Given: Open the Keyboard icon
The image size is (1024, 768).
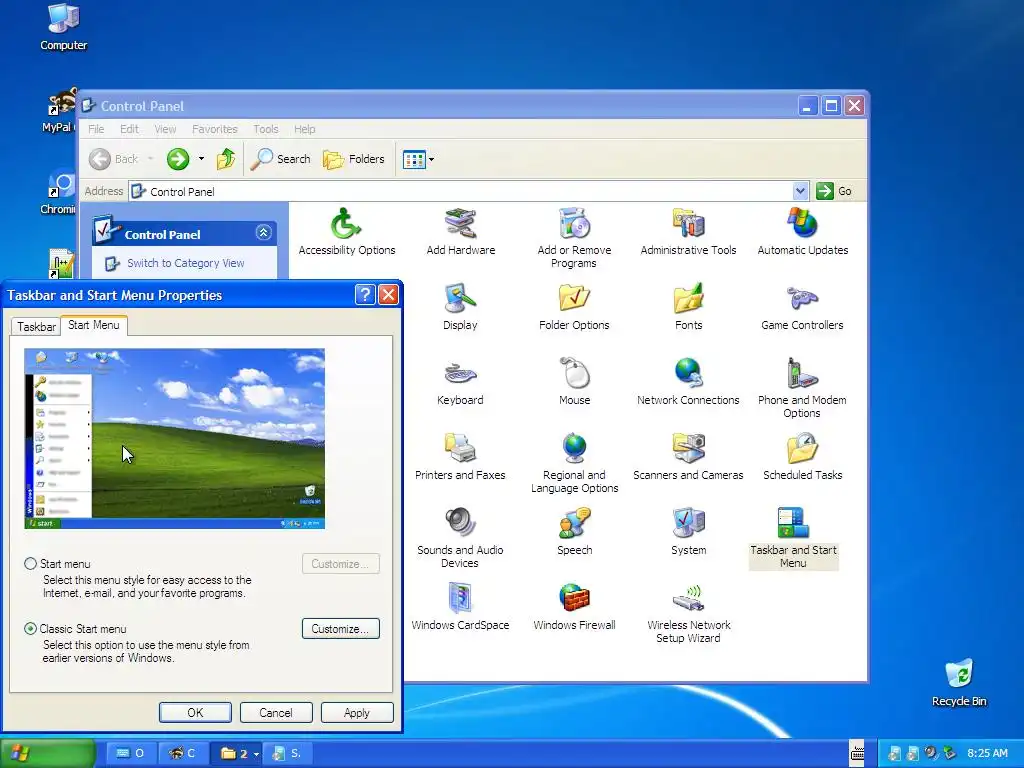Looking at the screenshot, I should tap(460, 382).
